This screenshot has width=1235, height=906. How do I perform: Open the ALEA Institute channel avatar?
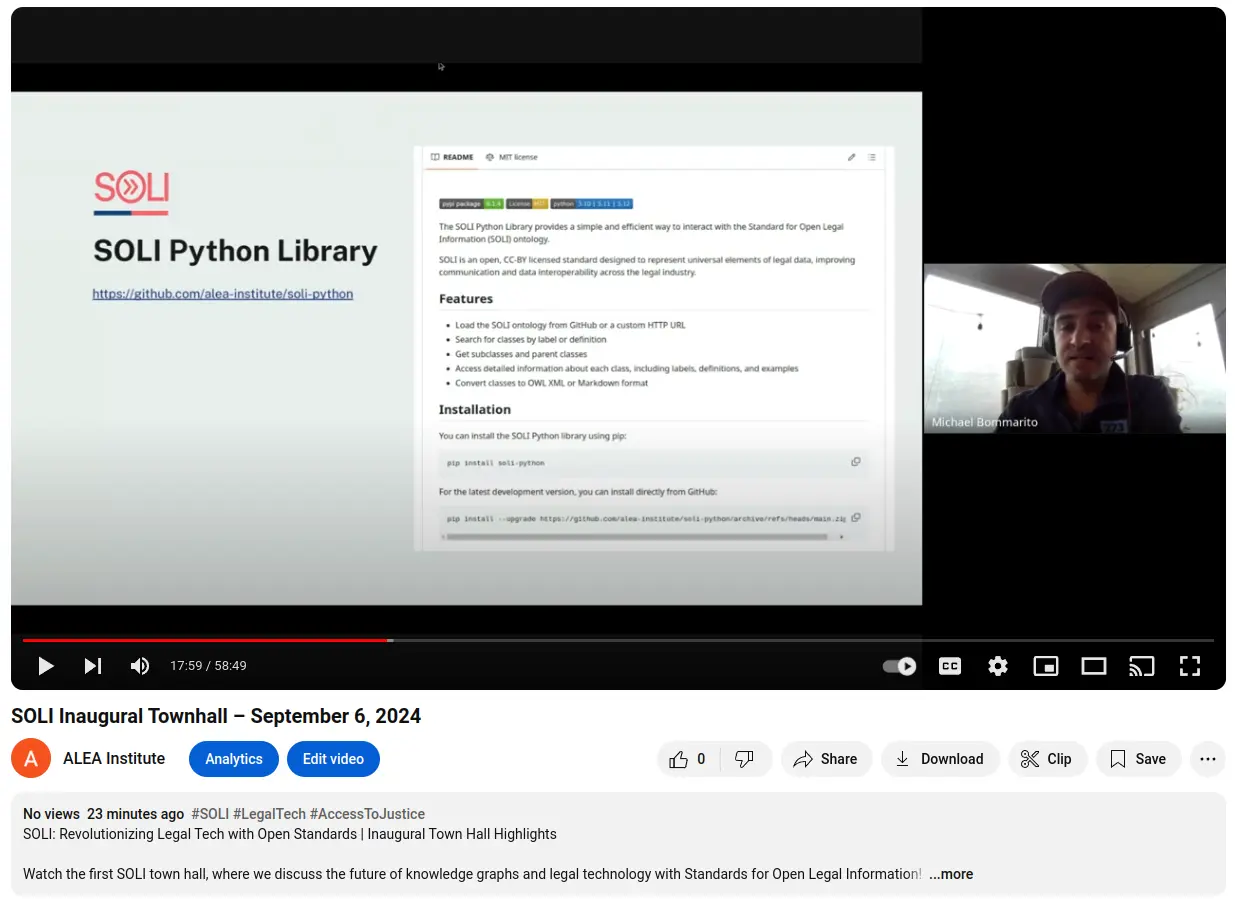[31, 759]
